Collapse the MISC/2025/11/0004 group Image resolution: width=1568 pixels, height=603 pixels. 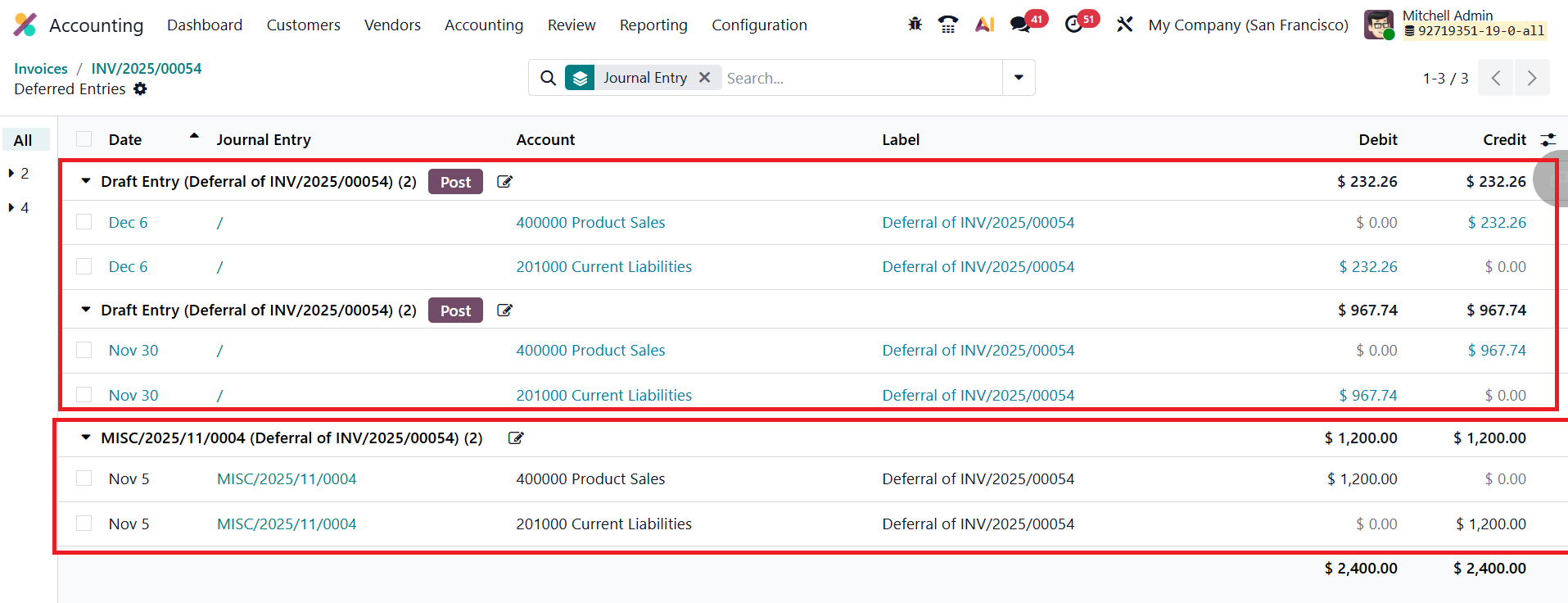tap(86, 438)
